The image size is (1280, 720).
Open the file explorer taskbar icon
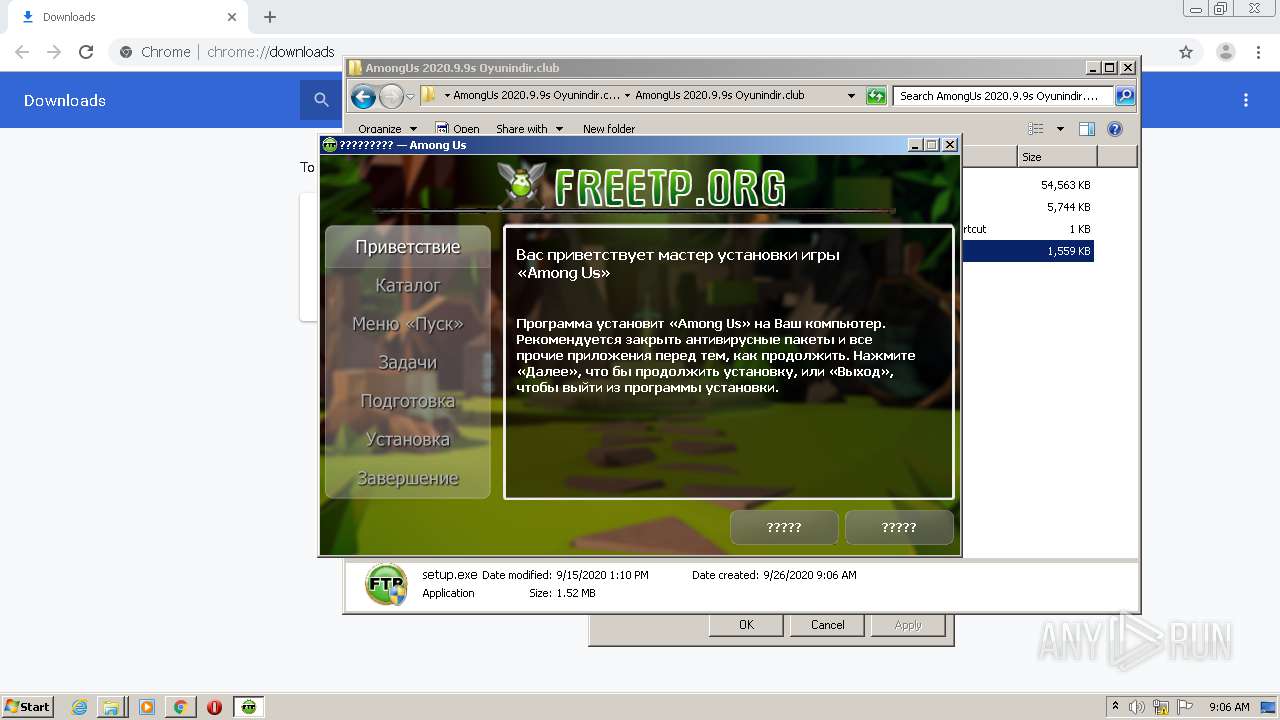coord(112,707)
